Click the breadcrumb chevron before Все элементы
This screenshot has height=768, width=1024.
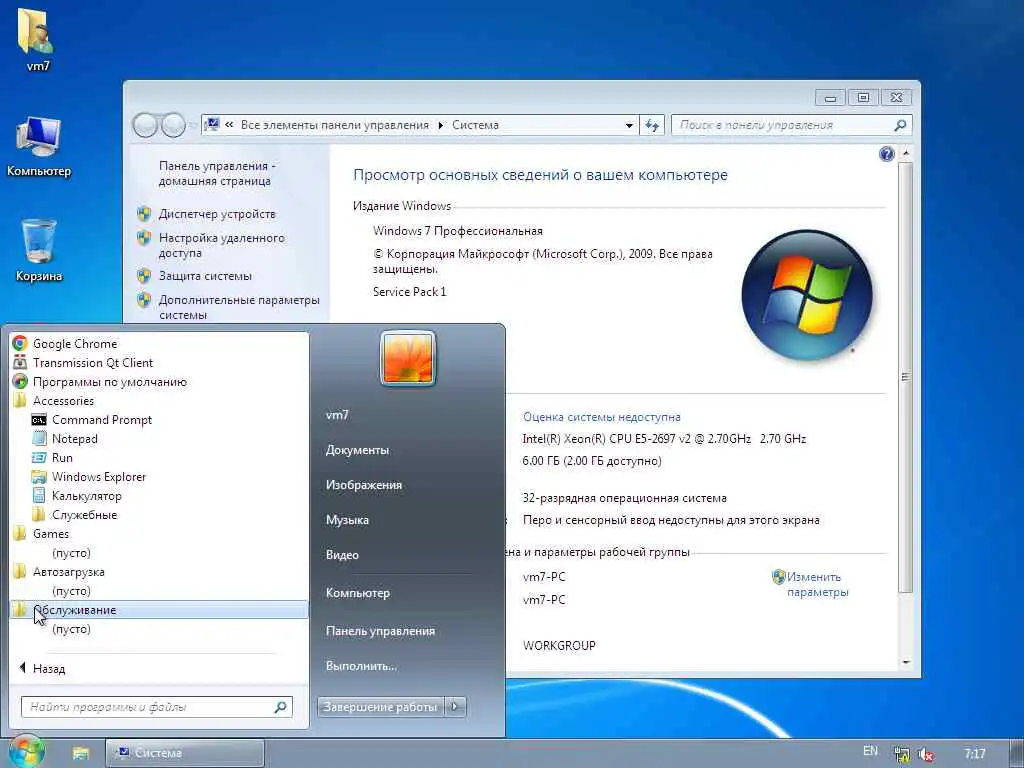click(x=229, y=125)
